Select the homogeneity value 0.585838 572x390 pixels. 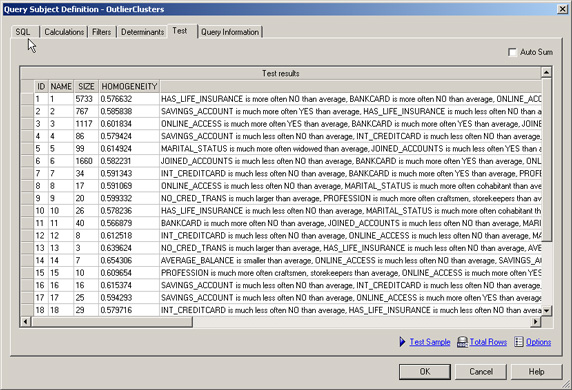pyautogui.click(x=129, y=111)
